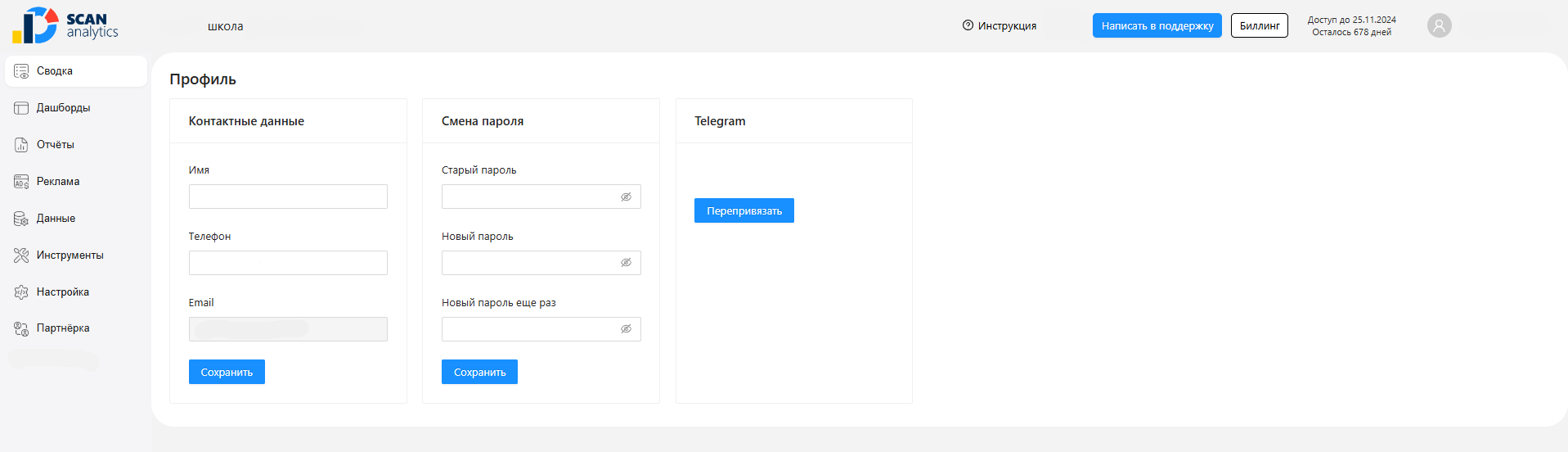This screenshot has width=1568, height=452.
Task: Click the Дашборды sidebar icon
Action: pos(21,108)
